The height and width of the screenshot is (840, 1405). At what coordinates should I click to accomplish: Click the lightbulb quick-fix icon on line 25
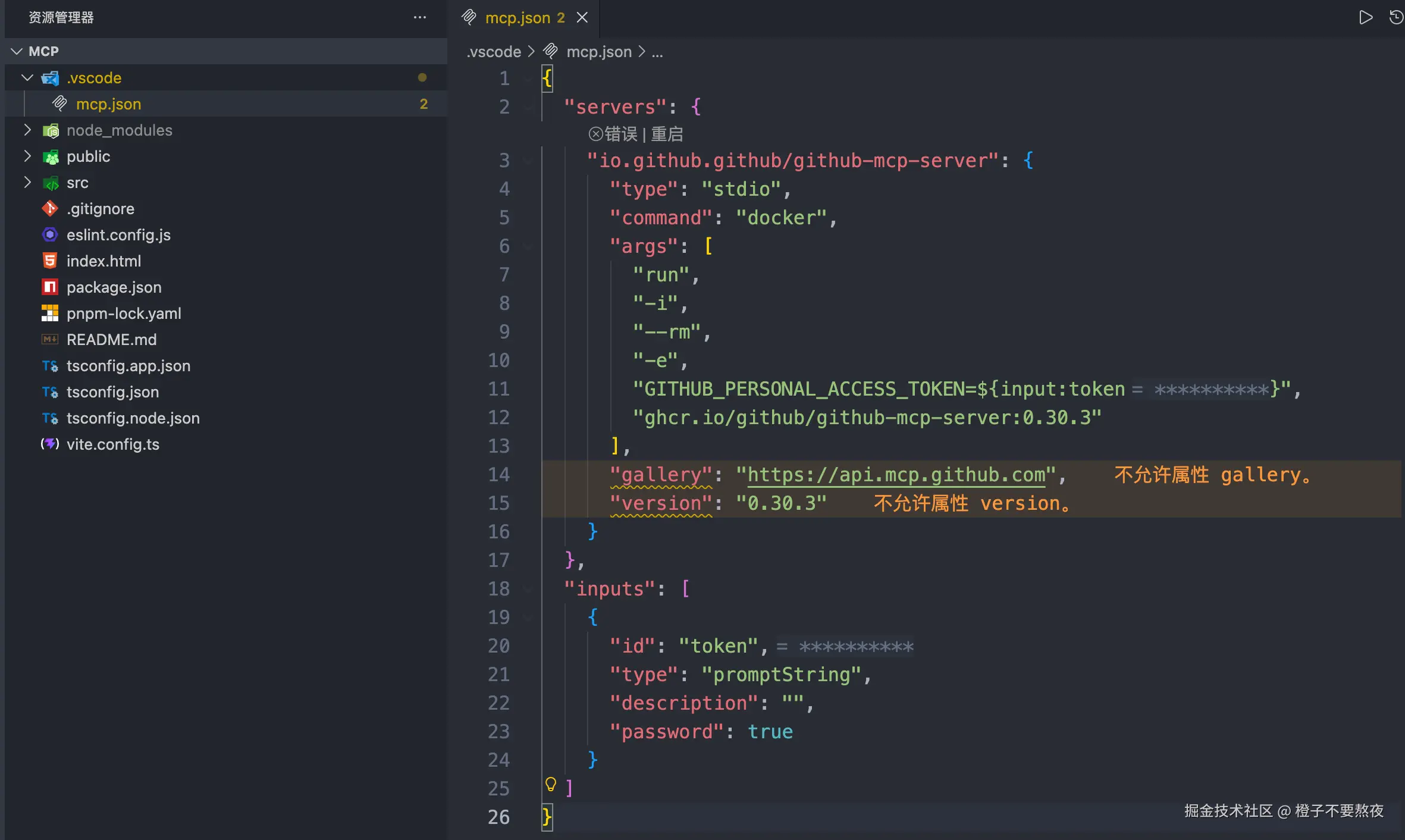551,785
